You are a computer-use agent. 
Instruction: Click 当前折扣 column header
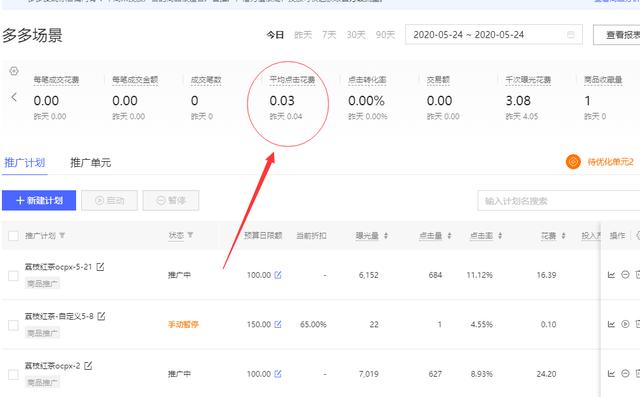pyautogui.click(x=311, y=235)
